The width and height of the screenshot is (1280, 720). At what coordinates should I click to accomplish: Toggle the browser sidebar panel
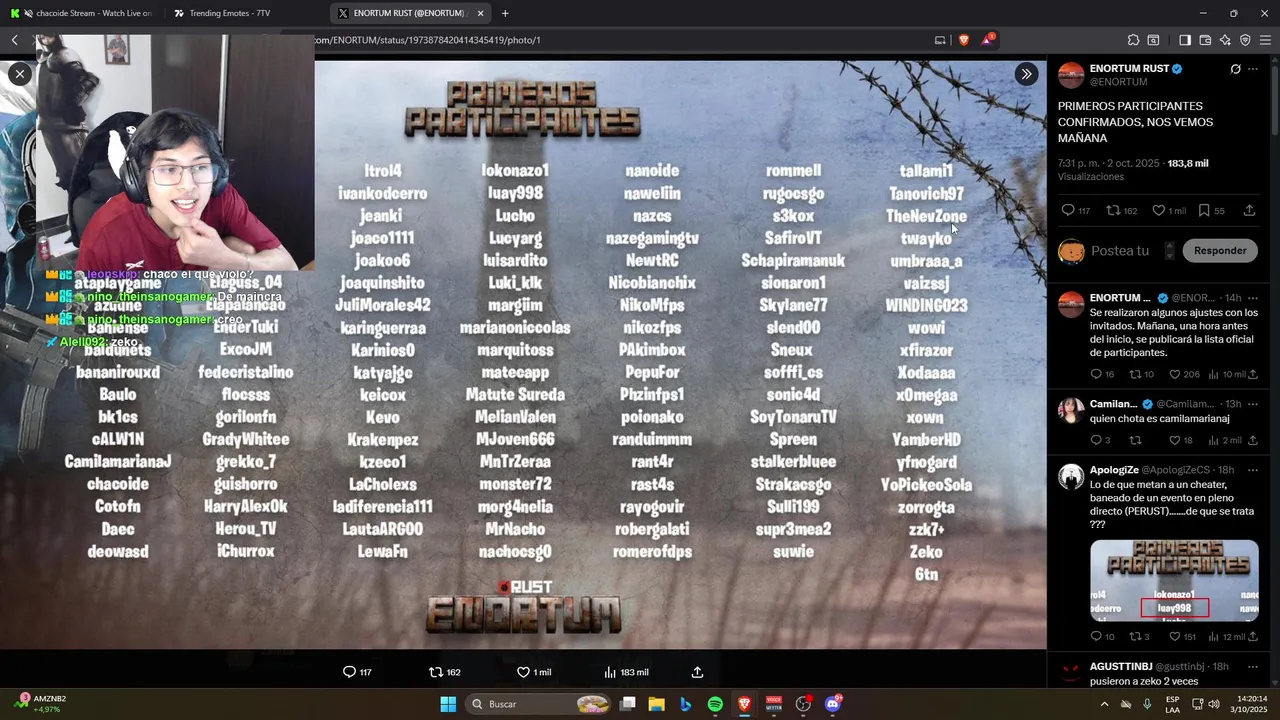point(1185,40)
